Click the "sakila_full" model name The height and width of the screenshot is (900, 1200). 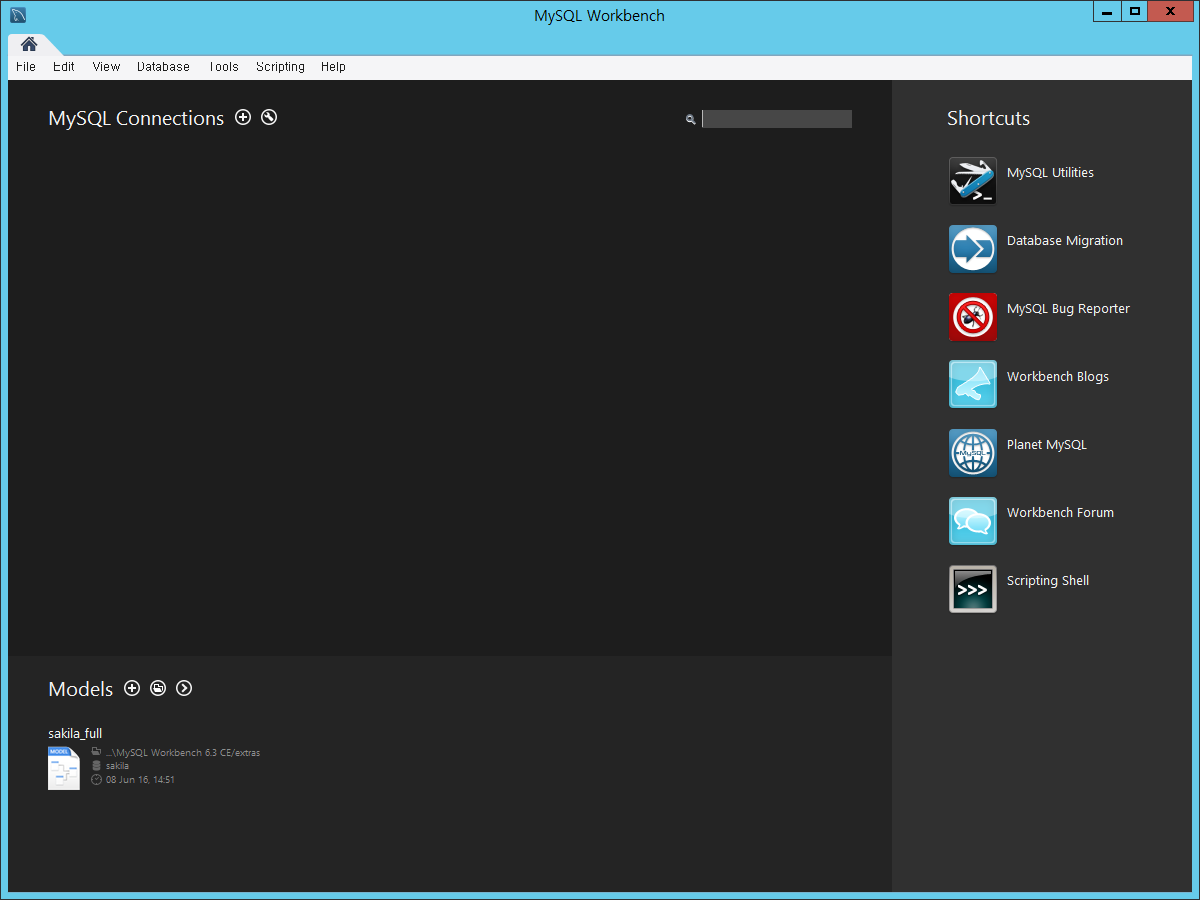coord(75,733)
